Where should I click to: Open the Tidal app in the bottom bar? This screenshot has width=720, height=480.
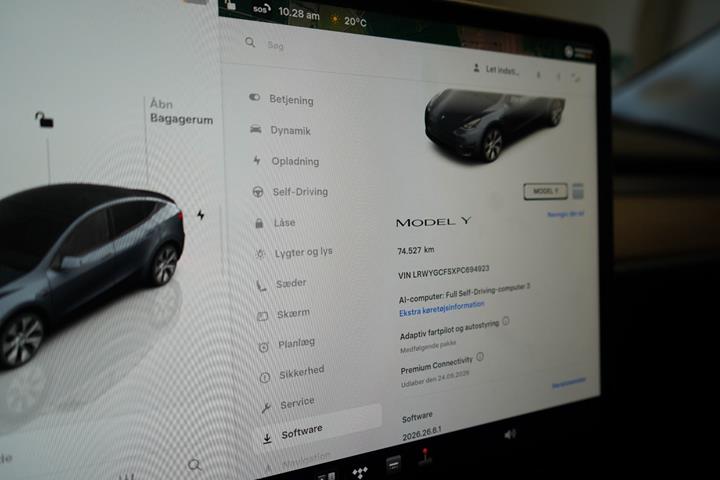pyautogui.click(x=360, y=471)
